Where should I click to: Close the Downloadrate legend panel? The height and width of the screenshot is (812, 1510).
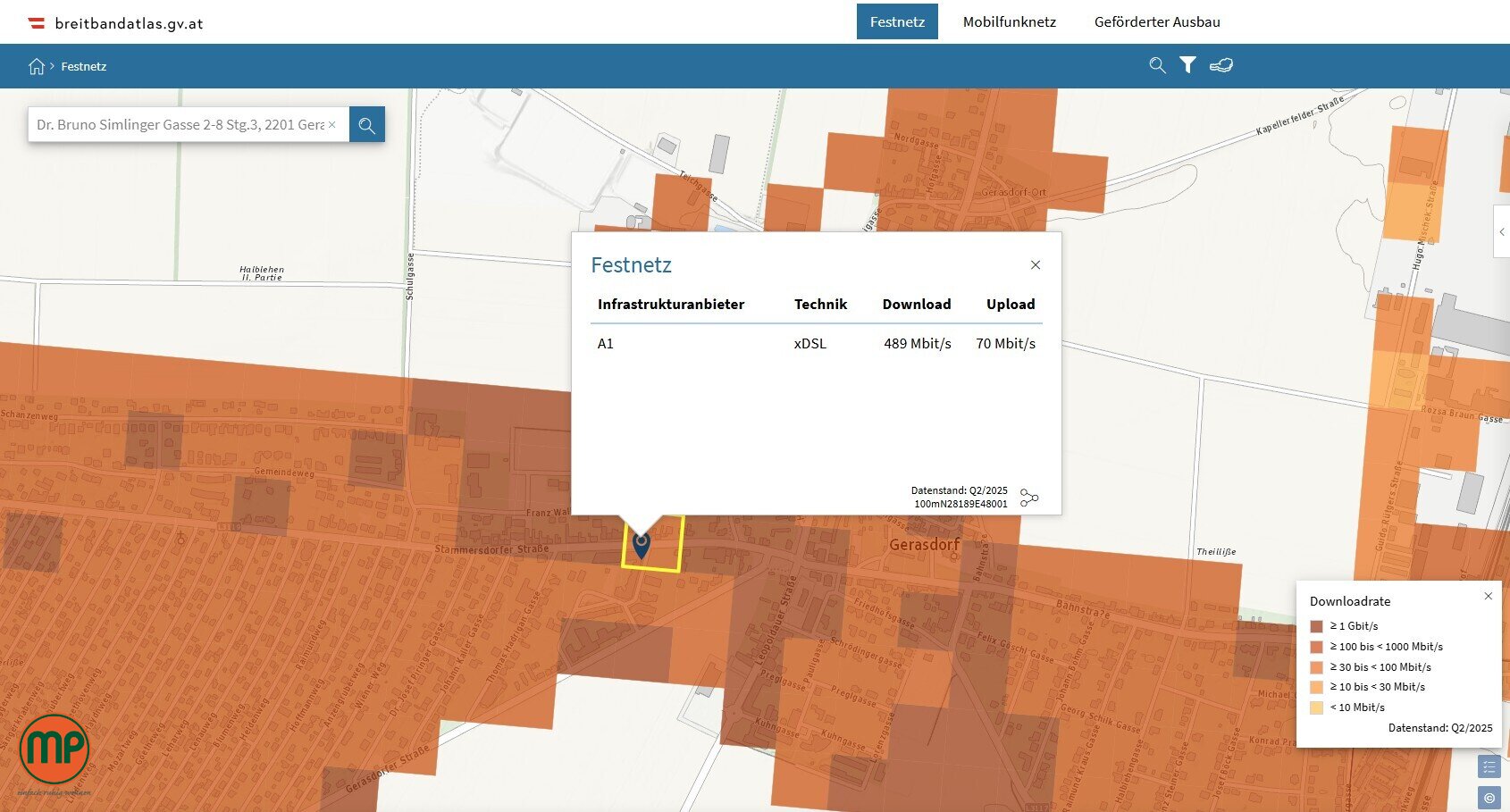[x=1488, y=596]
